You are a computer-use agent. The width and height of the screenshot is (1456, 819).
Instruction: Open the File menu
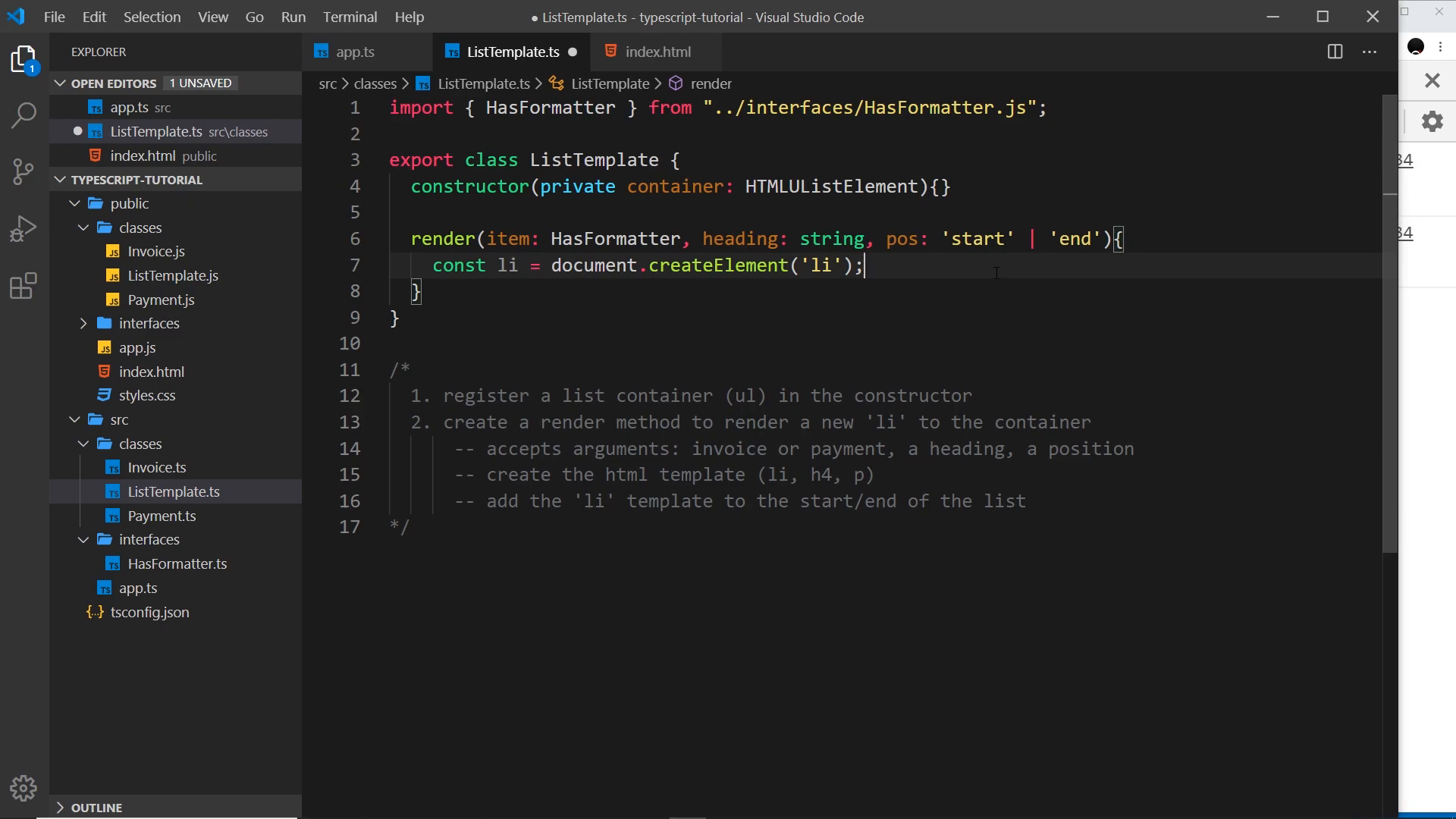(x=54, y=17)
